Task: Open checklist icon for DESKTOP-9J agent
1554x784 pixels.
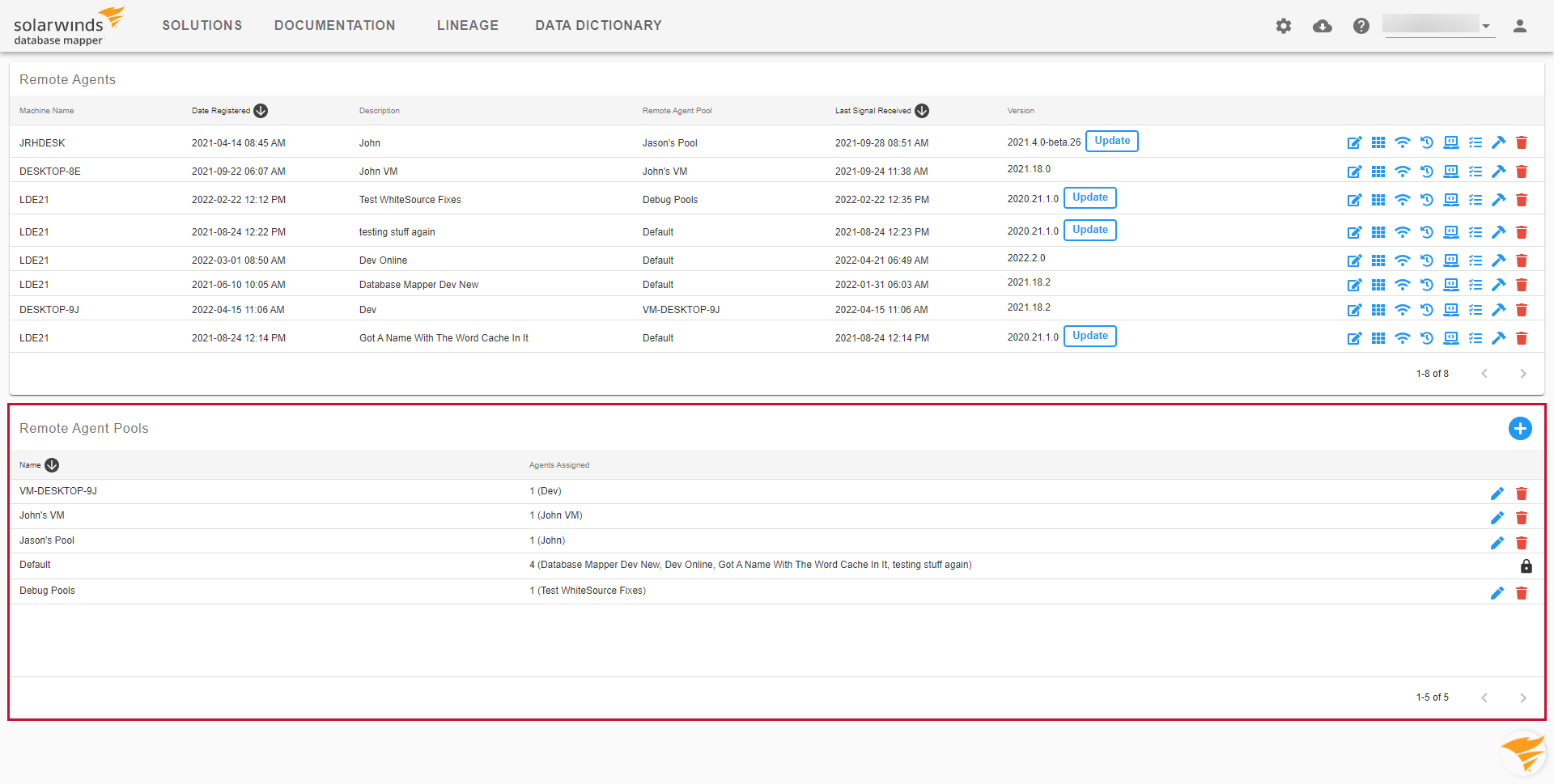Action: pyautogui.click(x=1475, y=310)
